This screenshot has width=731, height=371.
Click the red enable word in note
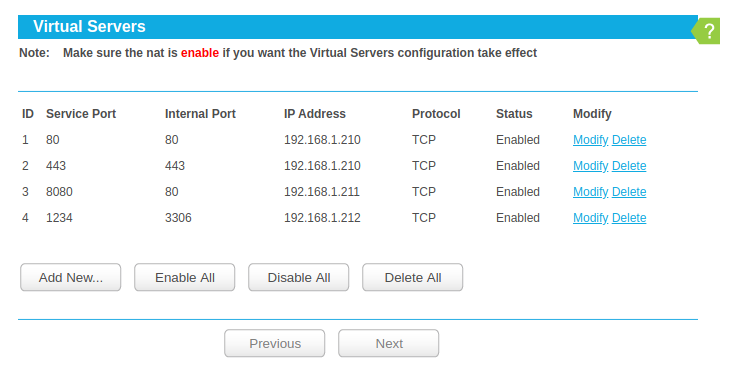point(200,53)
